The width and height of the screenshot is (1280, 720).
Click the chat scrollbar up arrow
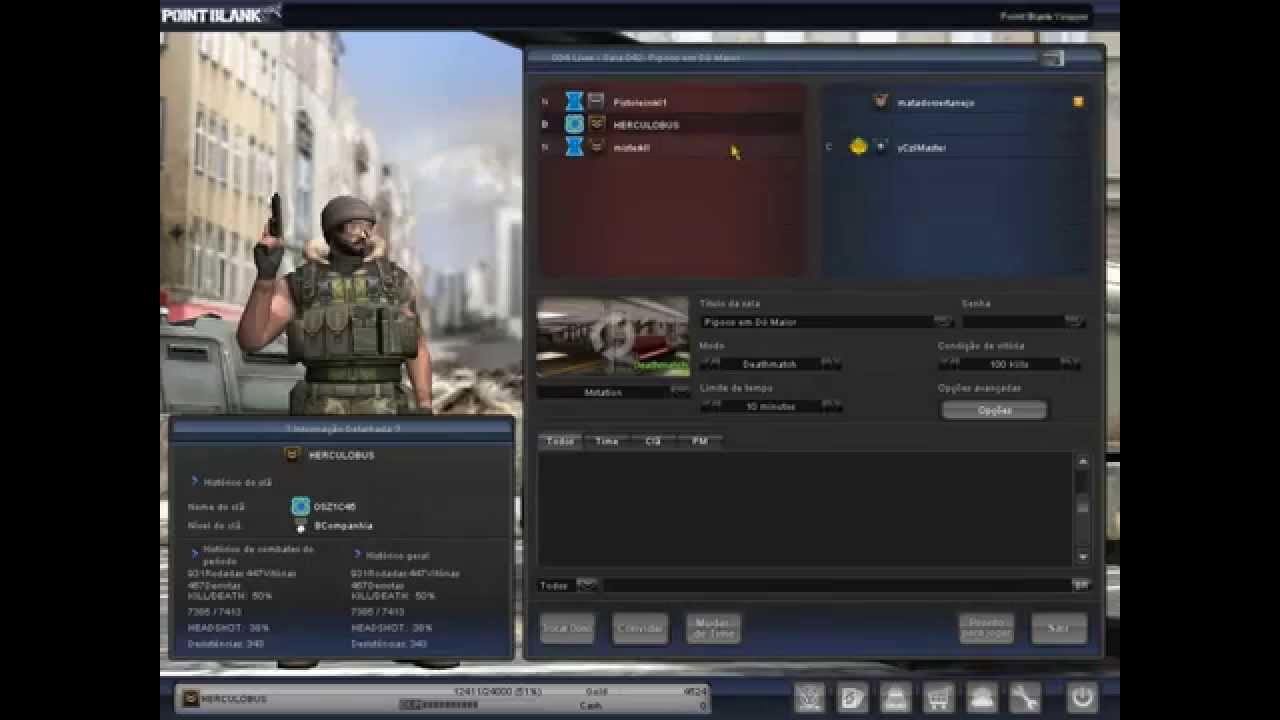pos(1082,461)
